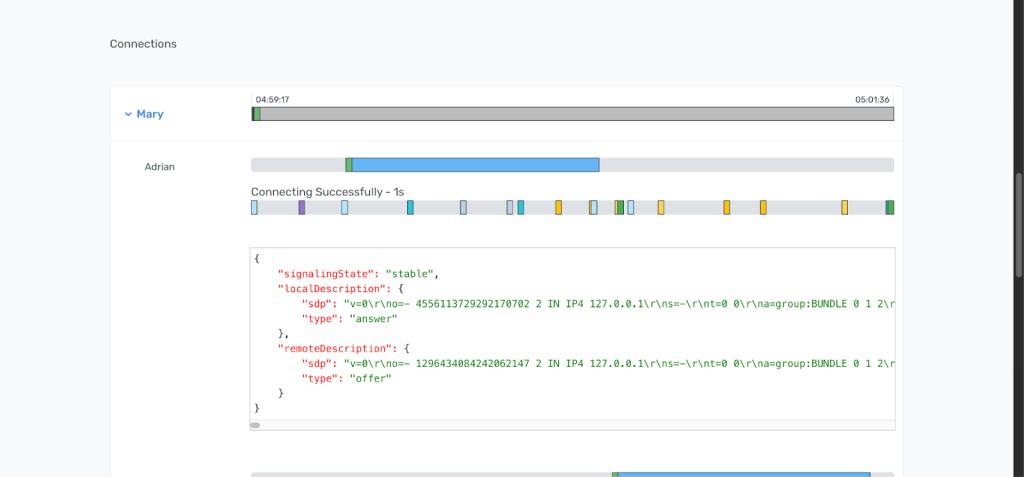This screenshot has width=1024, height=477.
Task: Select the green marker mid-way along event timeline
Action: tap(620, 208)
